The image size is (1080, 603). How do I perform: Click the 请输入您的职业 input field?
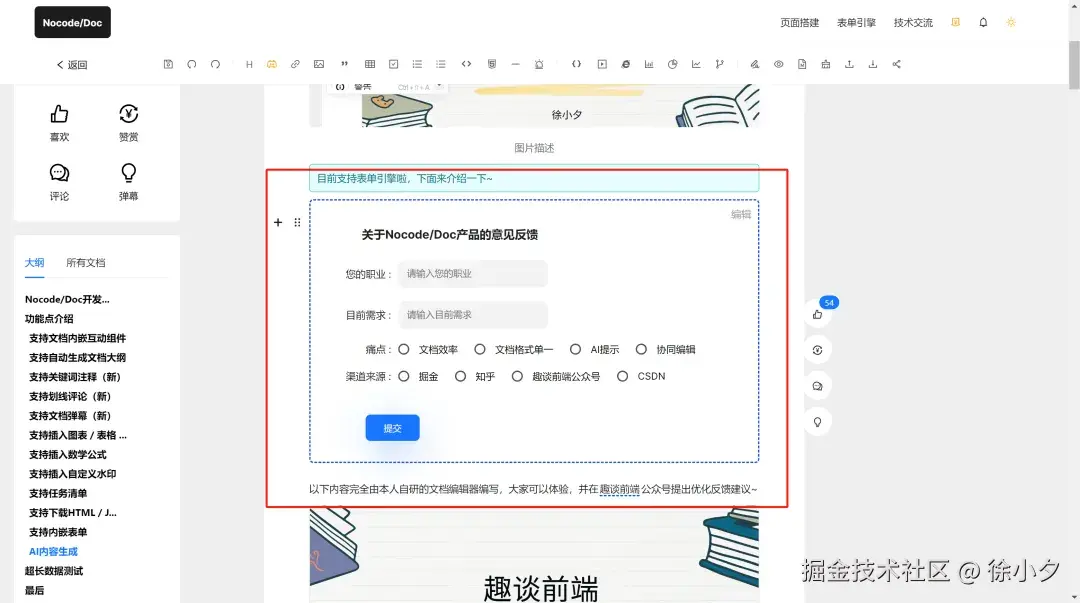click(472, 273)
